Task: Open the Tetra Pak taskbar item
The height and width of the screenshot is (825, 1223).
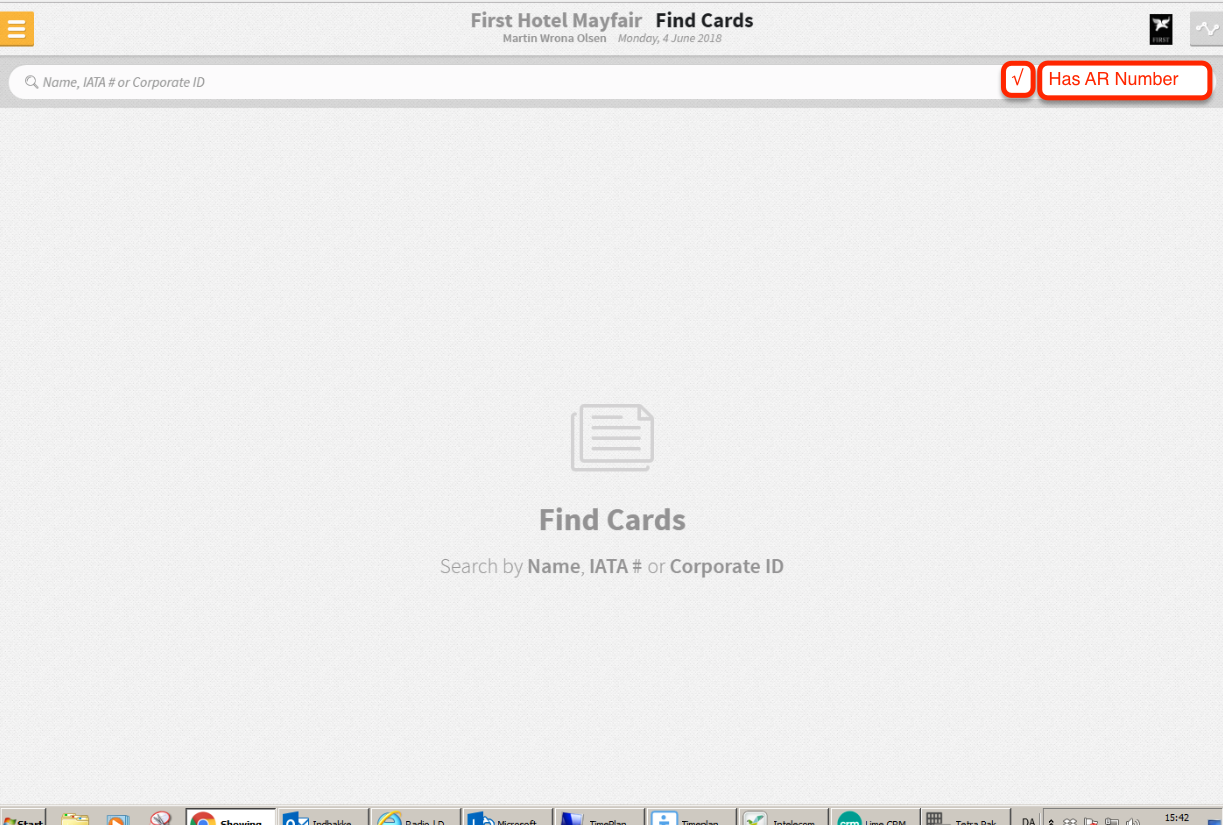Action: (x=966, y=817)
